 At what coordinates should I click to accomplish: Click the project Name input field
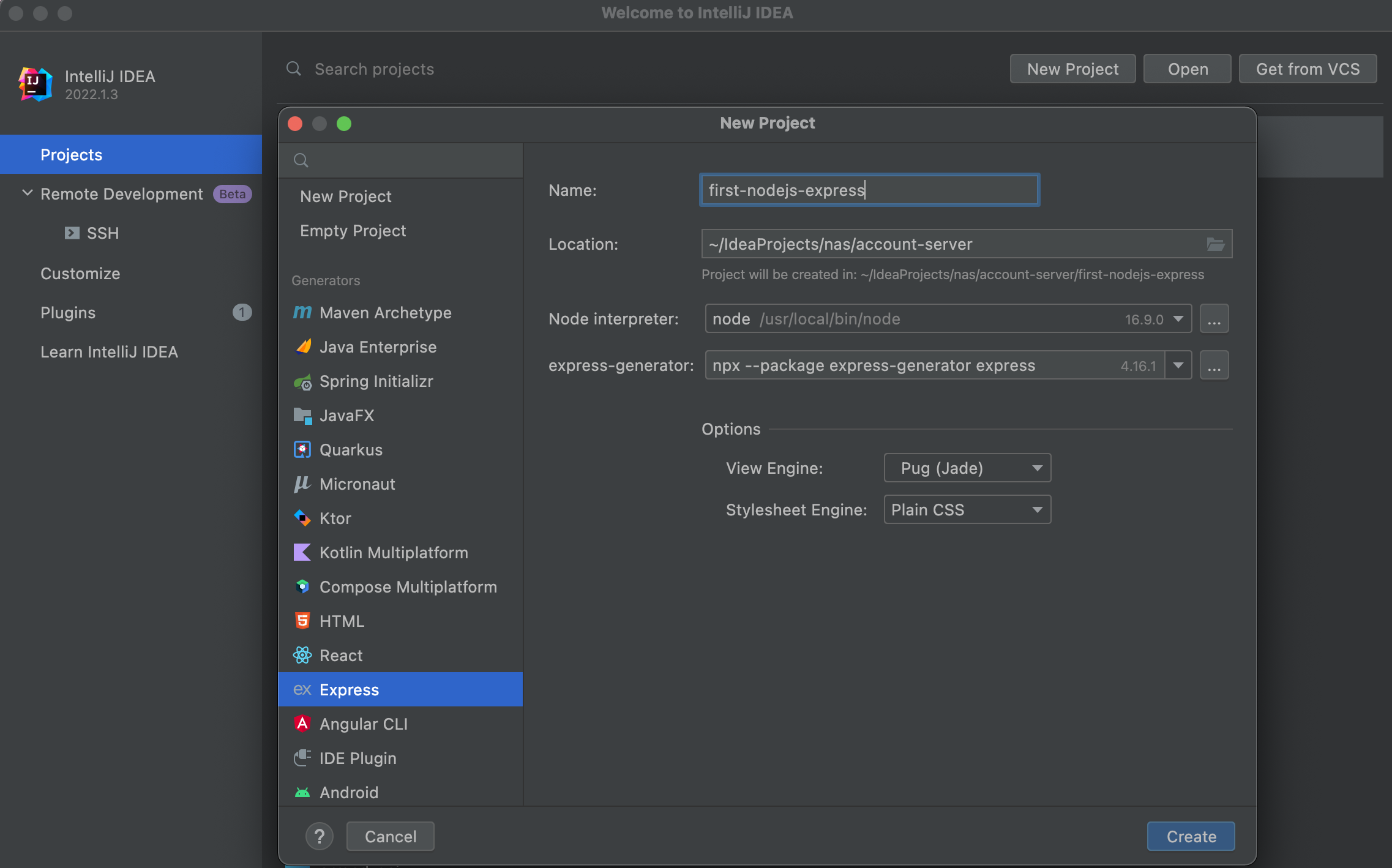pos(869,190)
